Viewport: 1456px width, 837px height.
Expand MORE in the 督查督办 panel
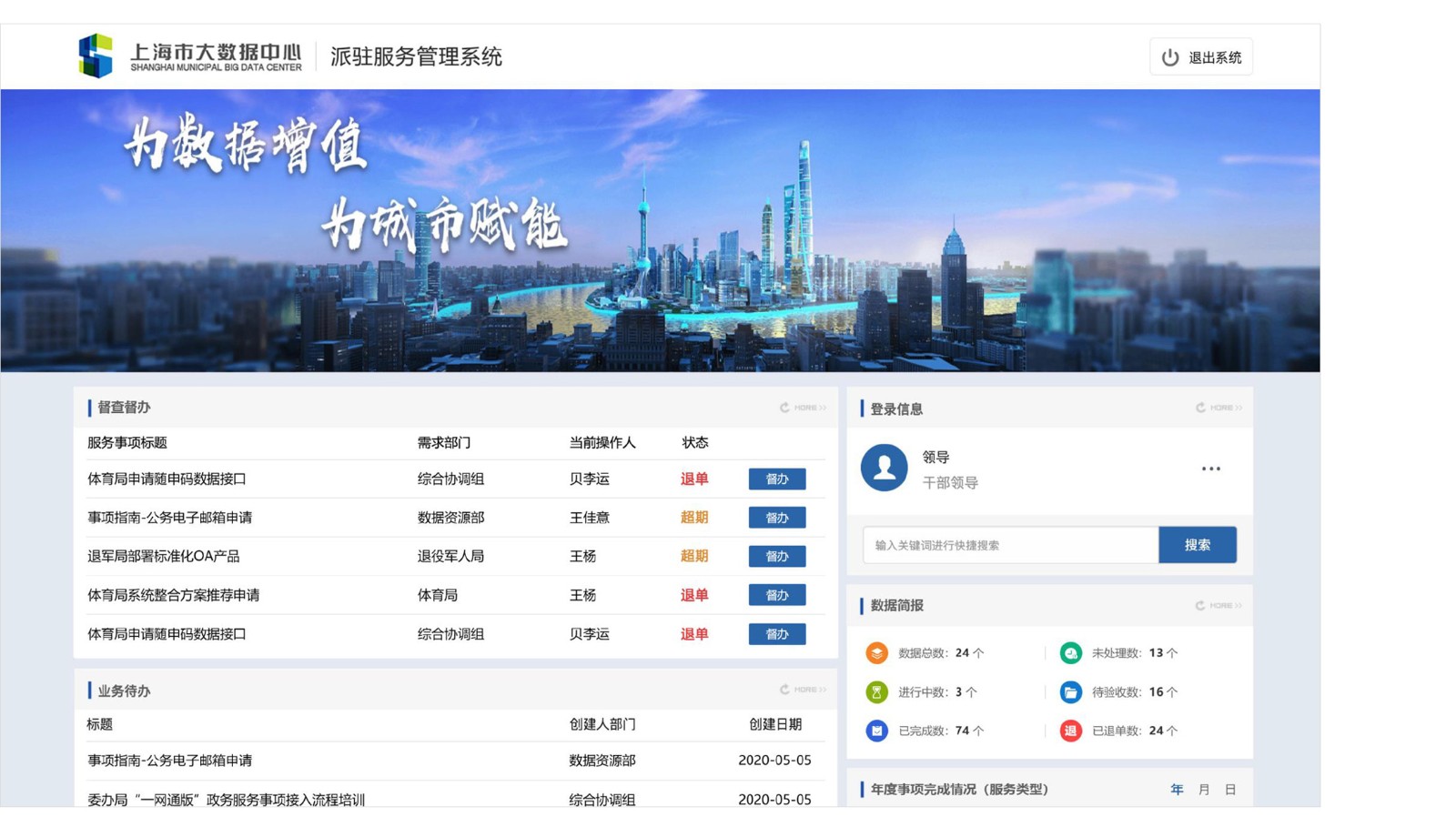[804, 408]
